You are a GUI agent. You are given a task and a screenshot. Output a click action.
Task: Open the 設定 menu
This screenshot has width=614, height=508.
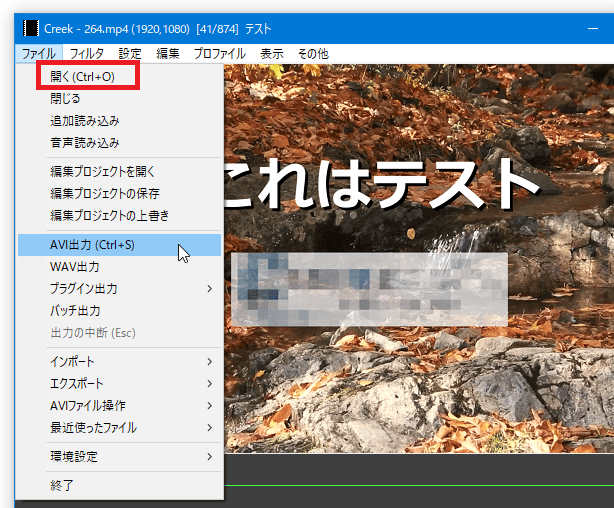pos(130,54)
